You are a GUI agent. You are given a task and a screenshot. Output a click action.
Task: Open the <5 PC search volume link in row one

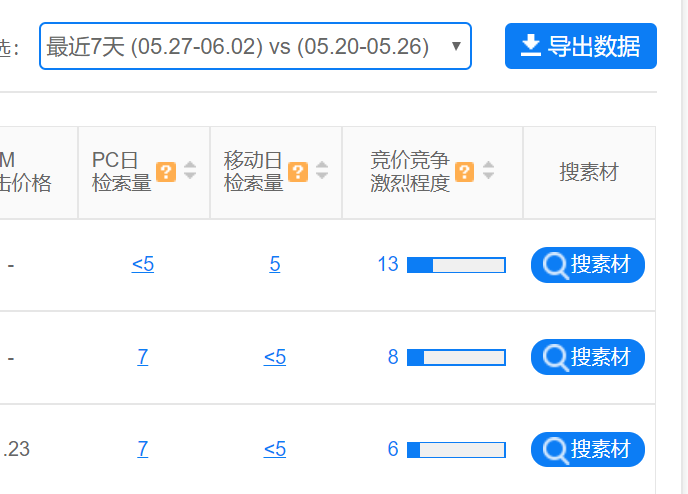[143, 265]
